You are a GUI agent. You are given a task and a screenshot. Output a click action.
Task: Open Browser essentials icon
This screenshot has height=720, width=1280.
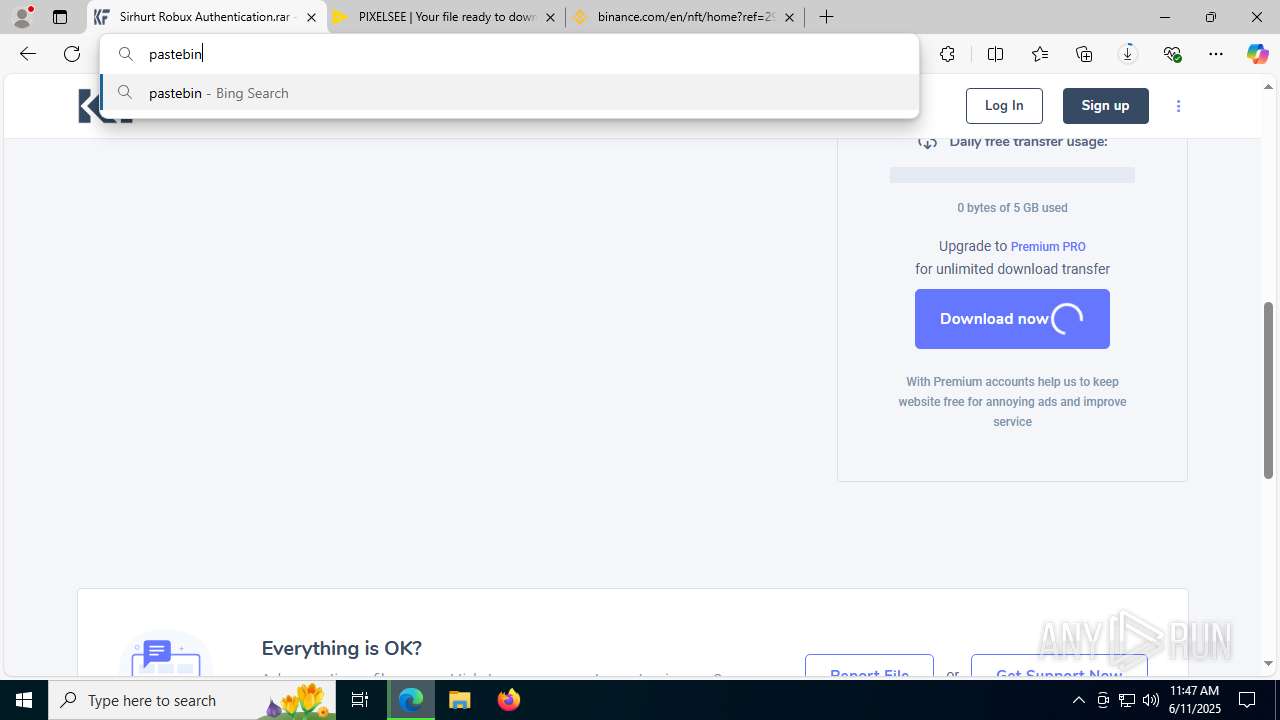(1172, 54)
